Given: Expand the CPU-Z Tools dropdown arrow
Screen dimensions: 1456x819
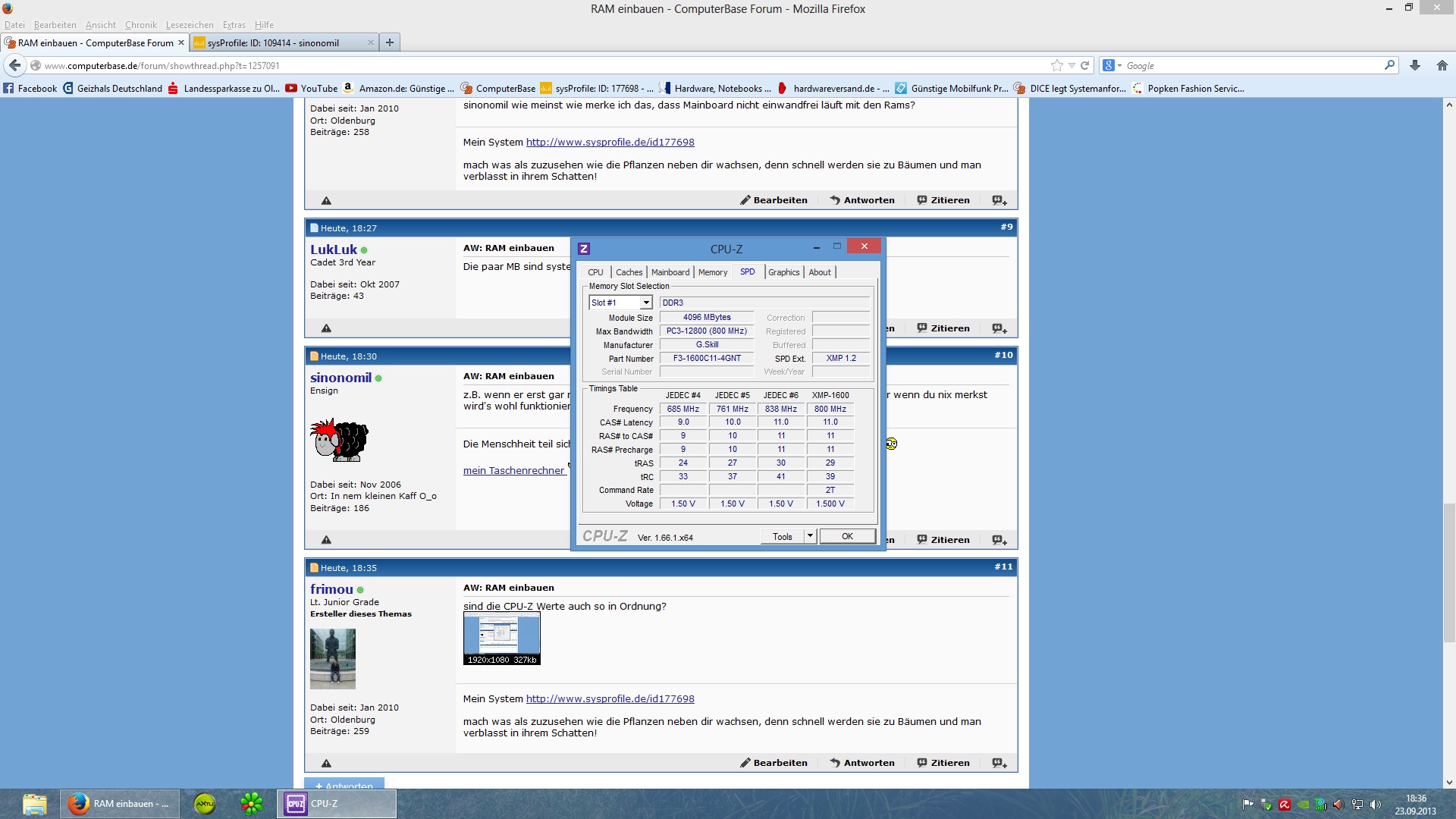Looking at the screenshot, I should click(810, 536).
